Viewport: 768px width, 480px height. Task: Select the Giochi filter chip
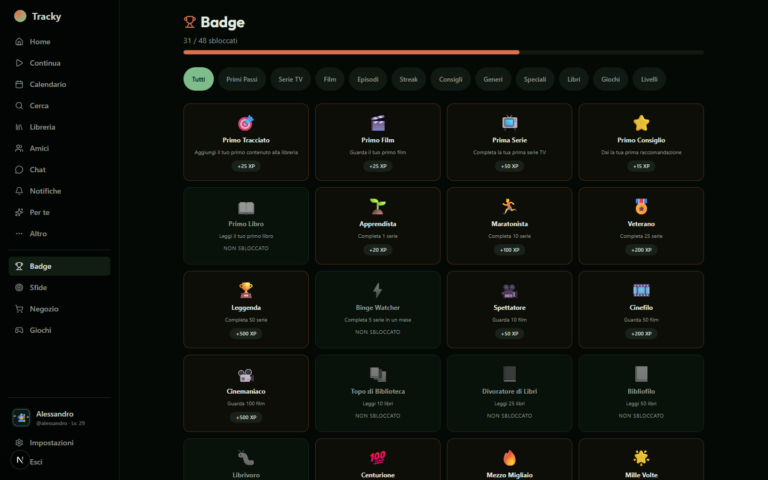coord(610,79)
